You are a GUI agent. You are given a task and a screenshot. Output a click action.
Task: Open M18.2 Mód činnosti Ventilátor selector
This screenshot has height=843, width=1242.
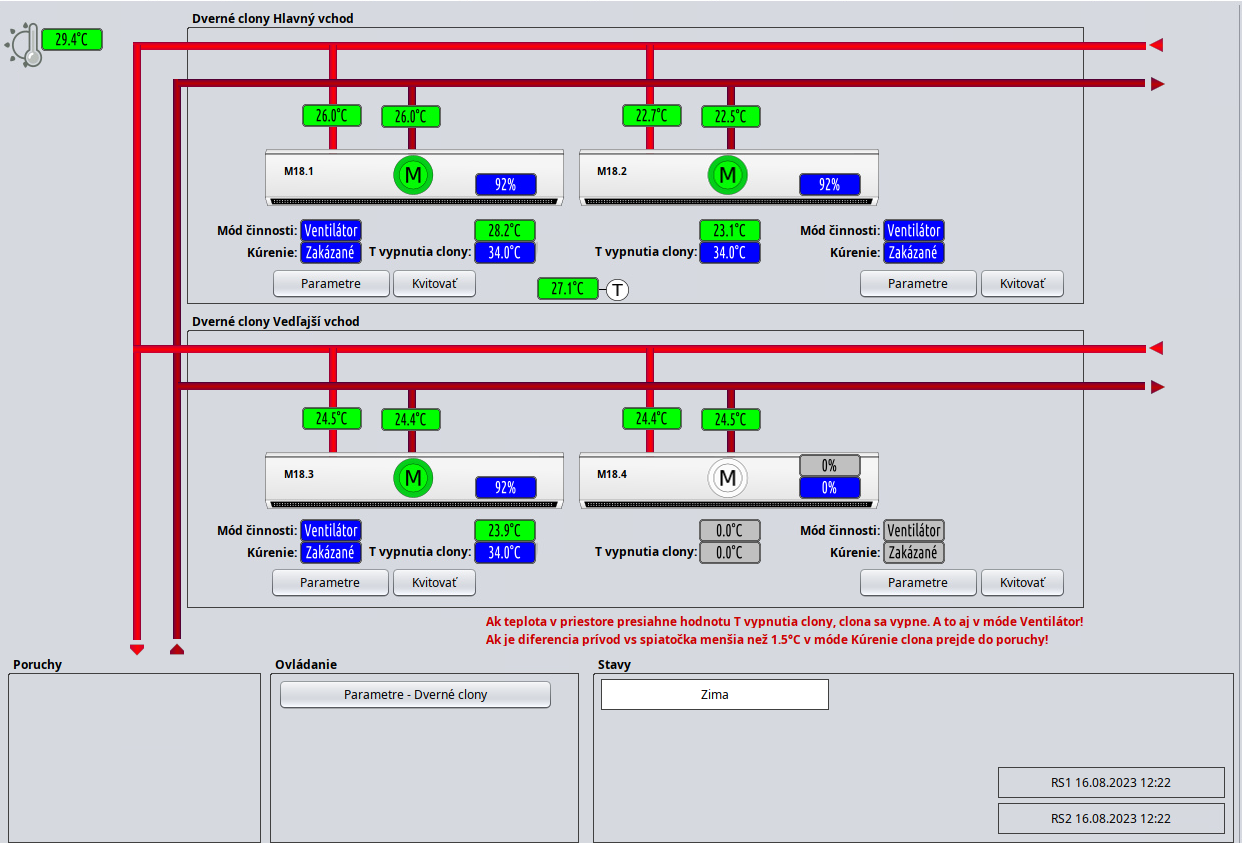coord(913,231)
